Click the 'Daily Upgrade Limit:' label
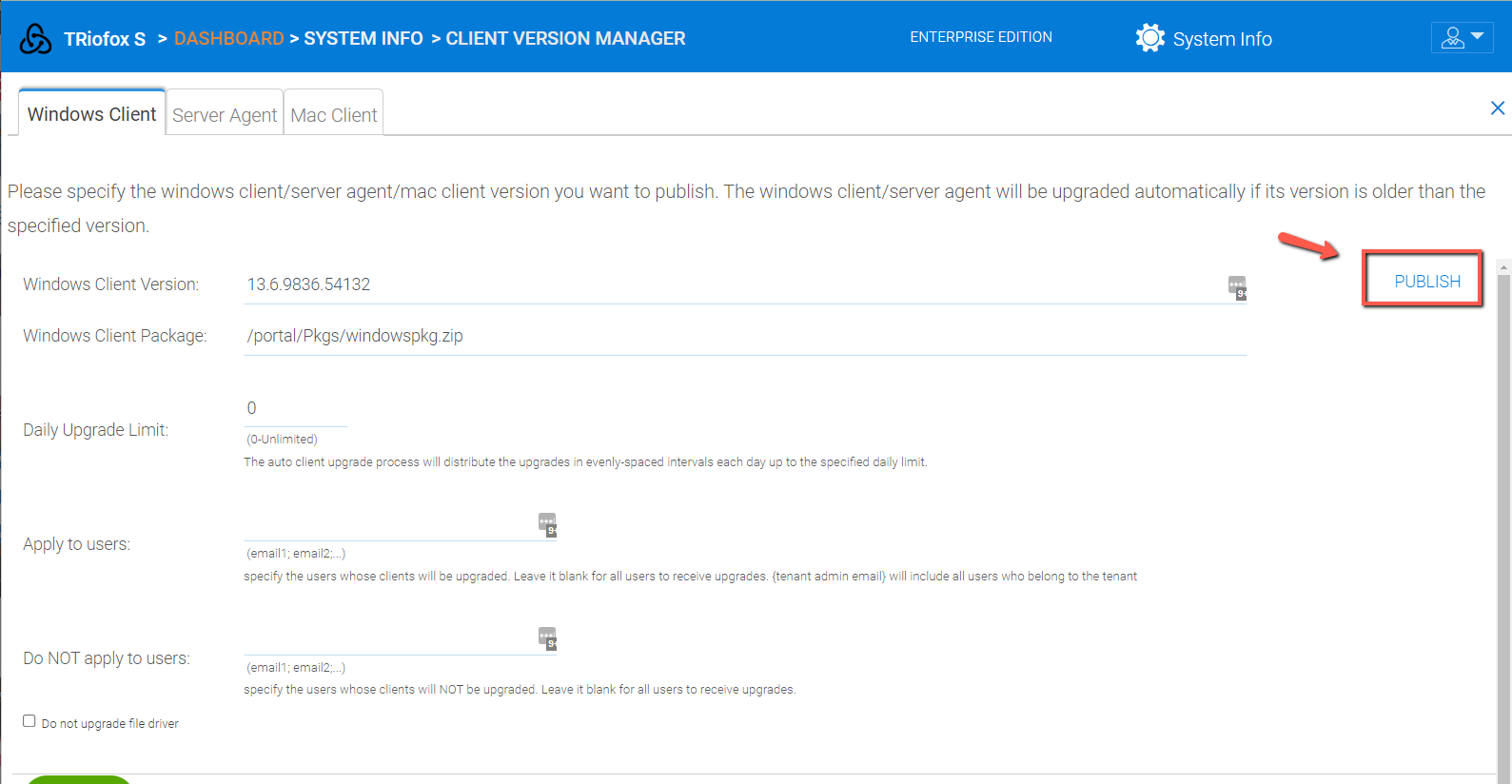The image size is (1512, 784). [x=95, y=430]
